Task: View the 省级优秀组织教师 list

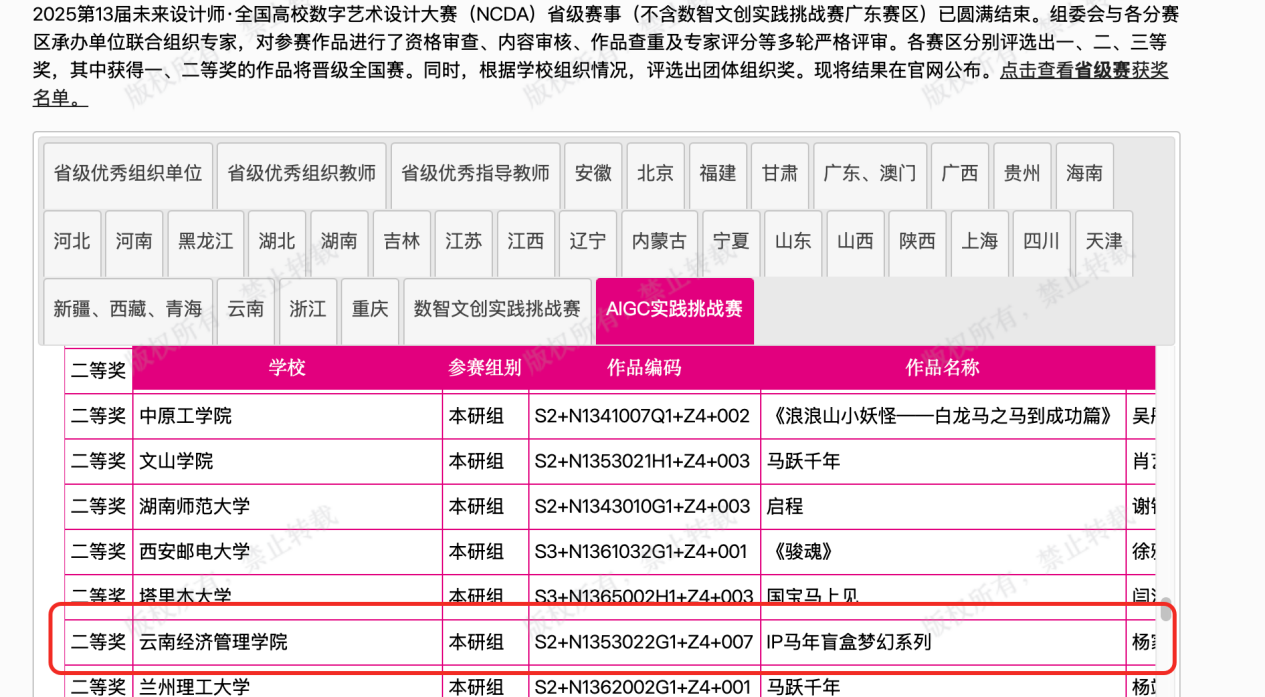Action: (301, 174)
